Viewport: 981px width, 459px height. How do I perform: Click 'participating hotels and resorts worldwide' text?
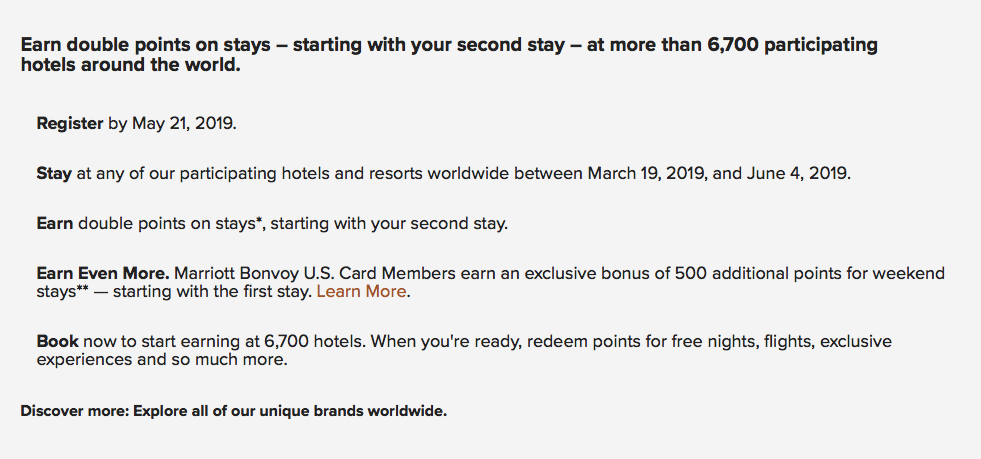[340, 174]
